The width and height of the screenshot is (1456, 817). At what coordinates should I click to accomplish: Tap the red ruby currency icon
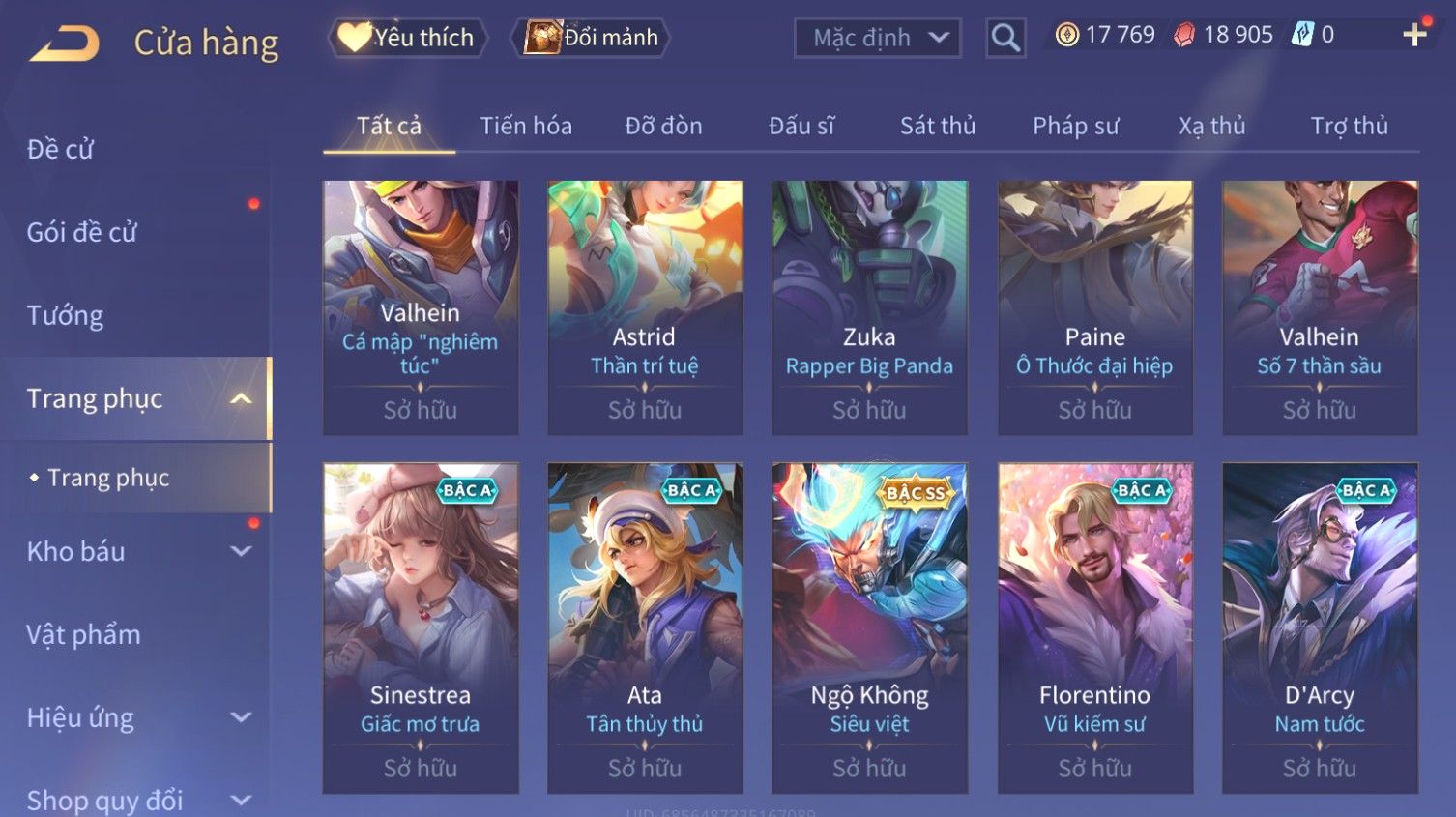[x=1184, y=36]
